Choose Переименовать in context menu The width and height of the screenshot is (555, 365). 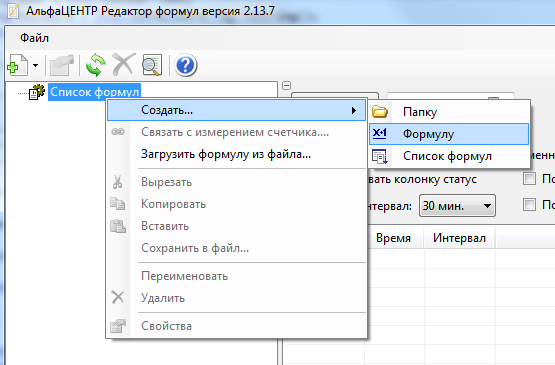(x=236, y=276)
